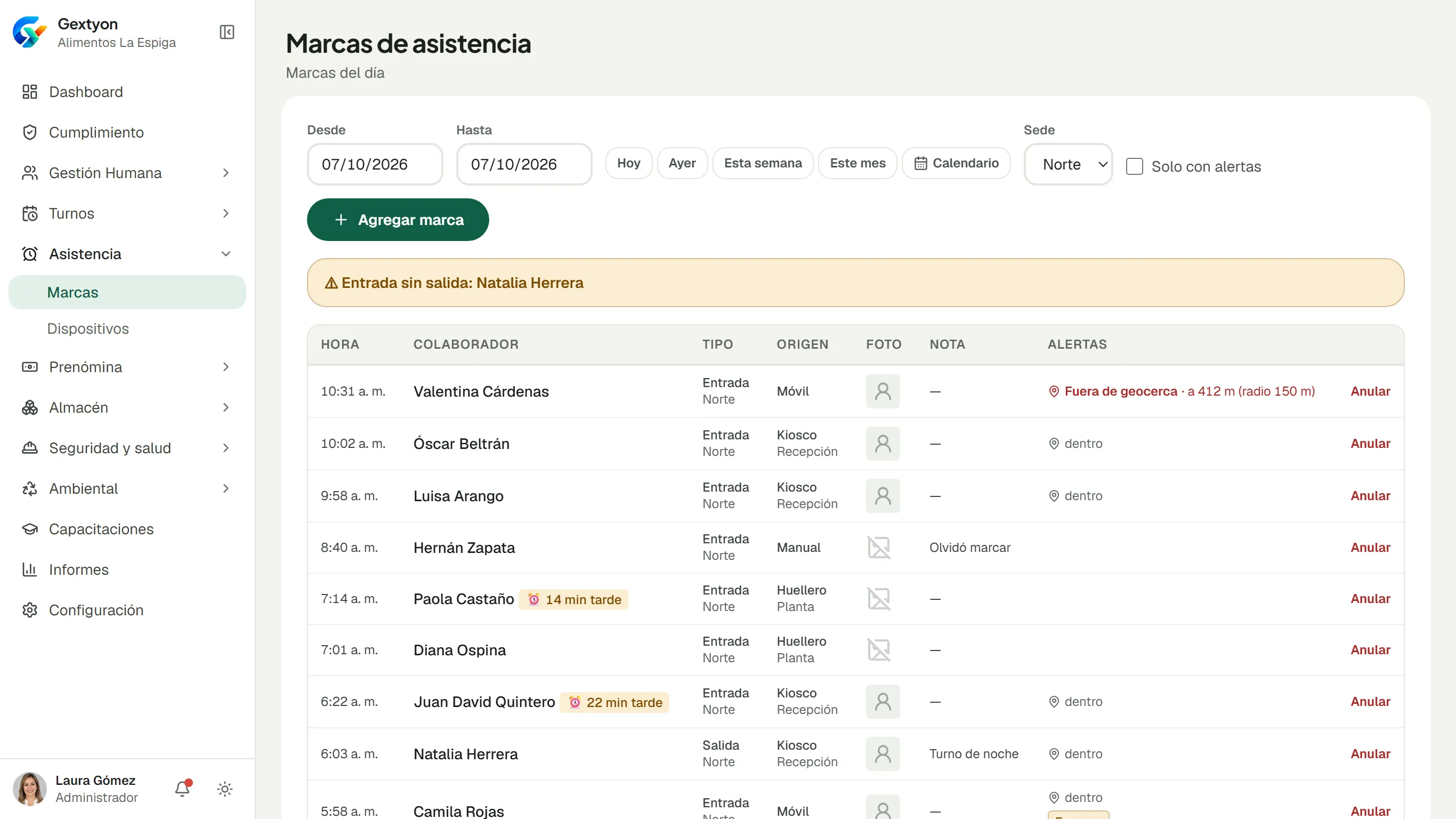Select Marcas in sidebar
The width and height of the screenshot is (1456, 819).
(127, 292)
